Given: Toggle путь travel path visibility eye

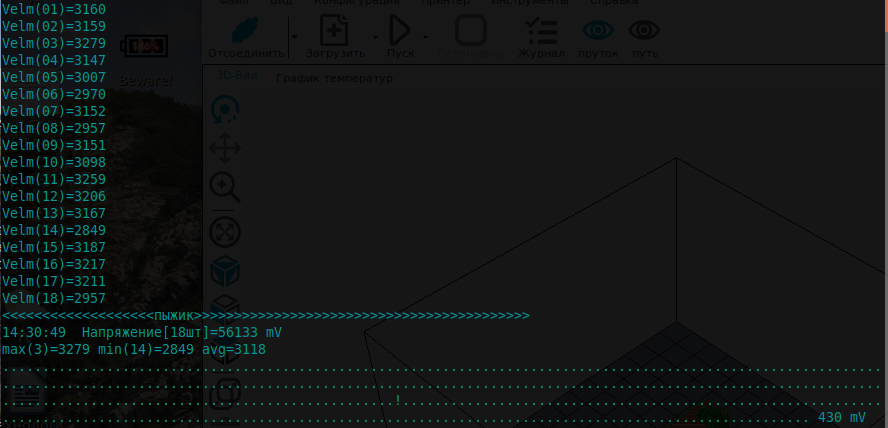Looking at the screenshot, I should click(x=644, y=29).
